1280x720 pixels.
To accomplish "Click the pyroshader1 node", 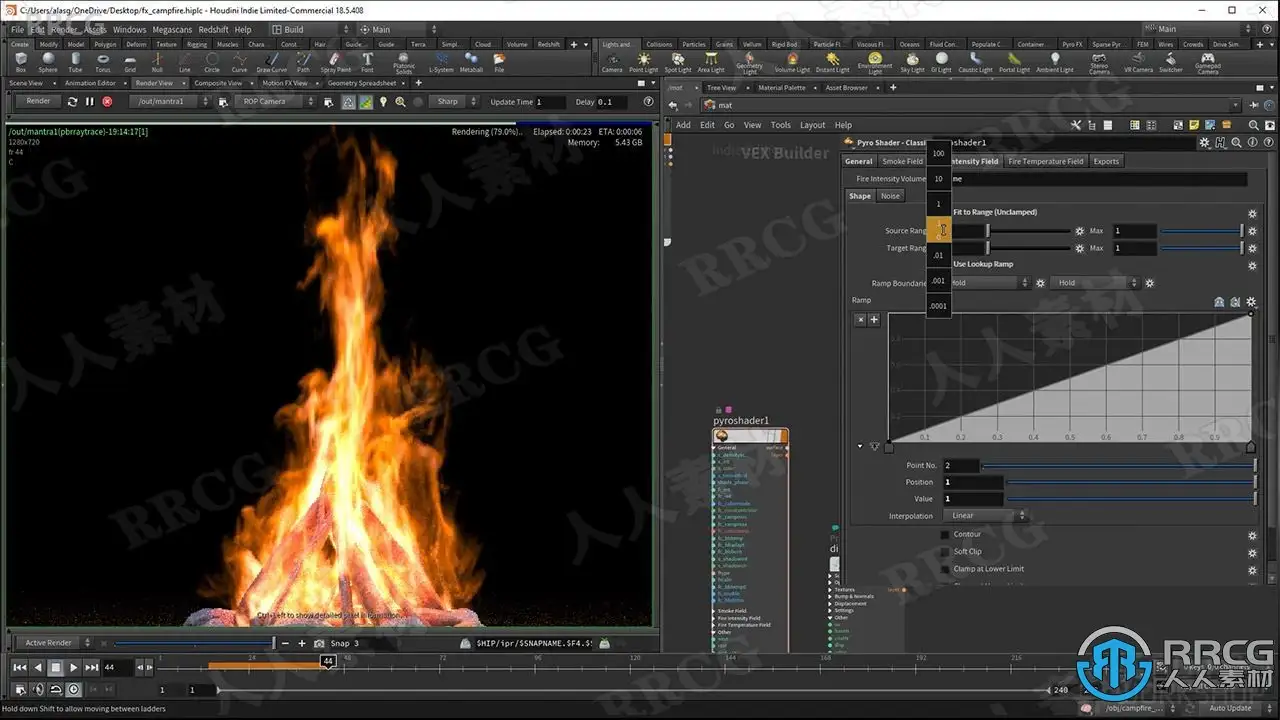I will click(x=750, y=435).
